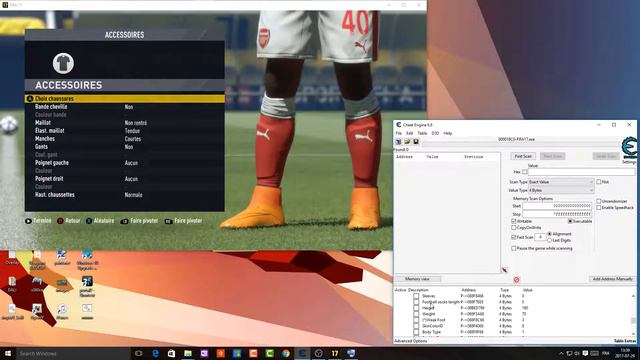Viewport: 640px width, 360px height.
Task: Click the Steam-like round taskbar icon
Action: [x=318, y=353]
